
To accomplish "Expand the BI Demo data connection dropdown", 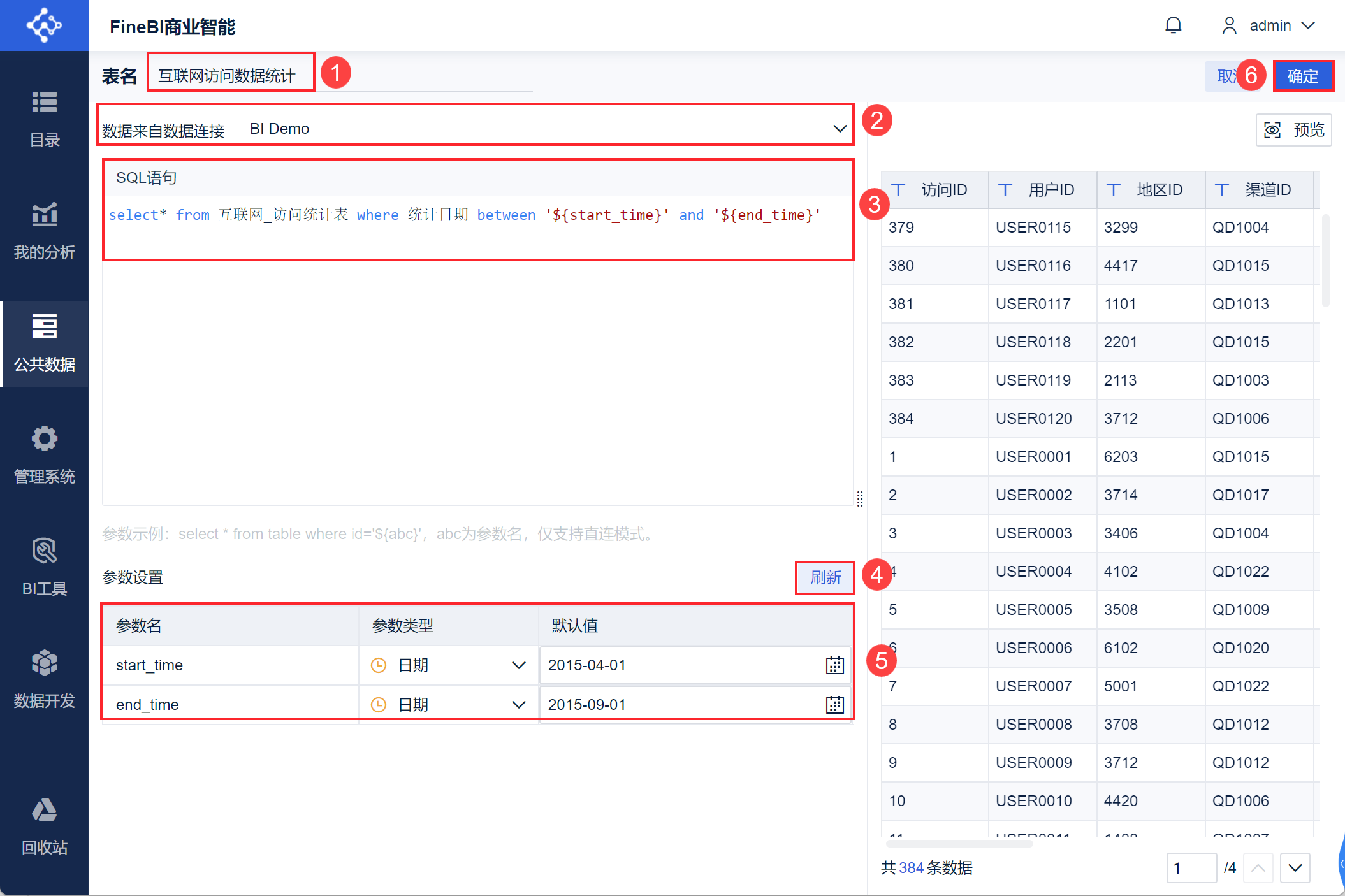I will (x=840, y=129).
